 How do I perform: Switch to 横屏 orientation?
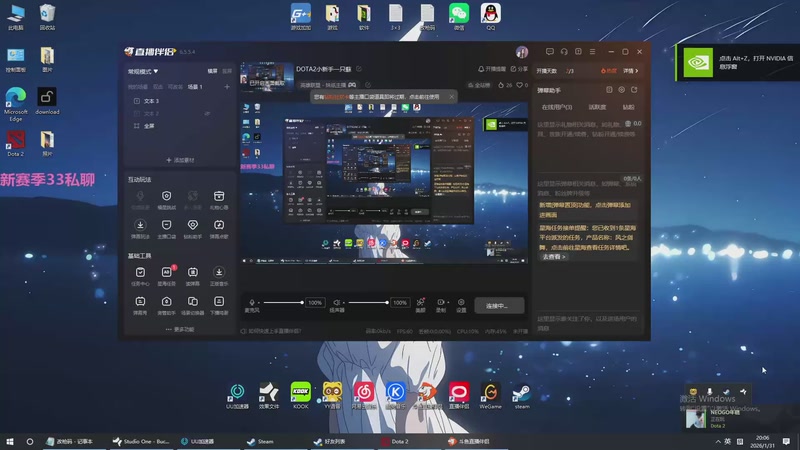point(212,71)
